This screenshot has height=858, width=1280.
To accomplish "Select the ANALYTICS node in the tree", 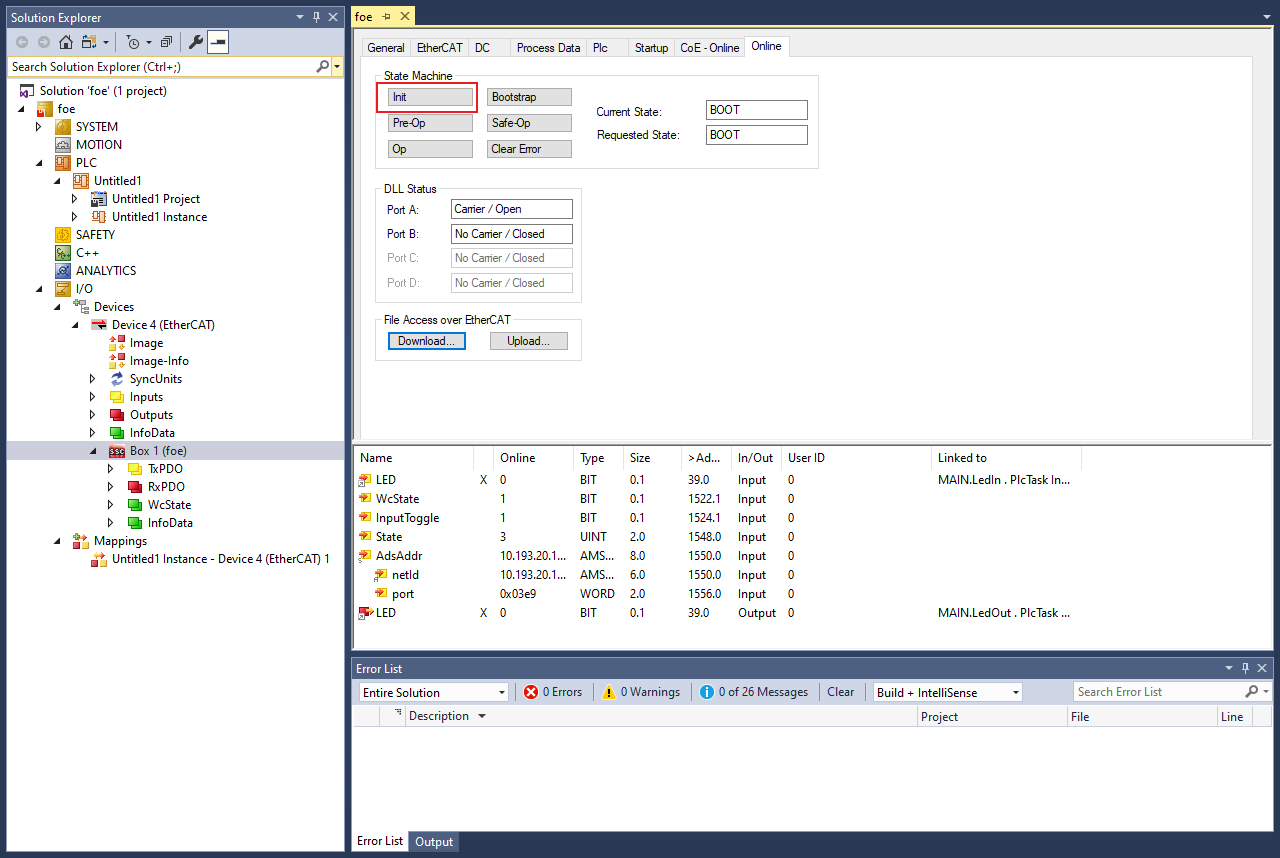I will 105,271.
